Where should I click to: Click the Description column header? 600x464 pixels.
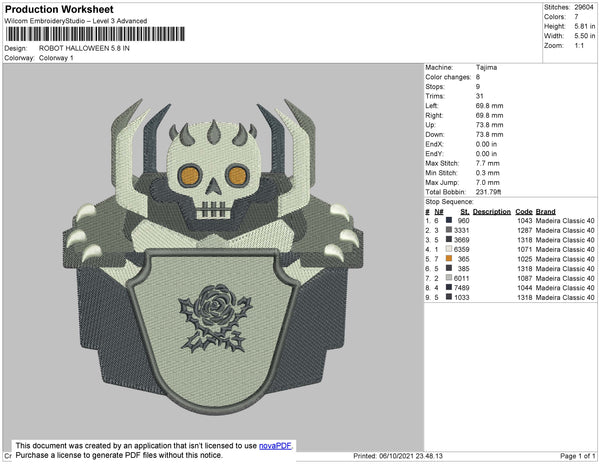tap(492, 212)
